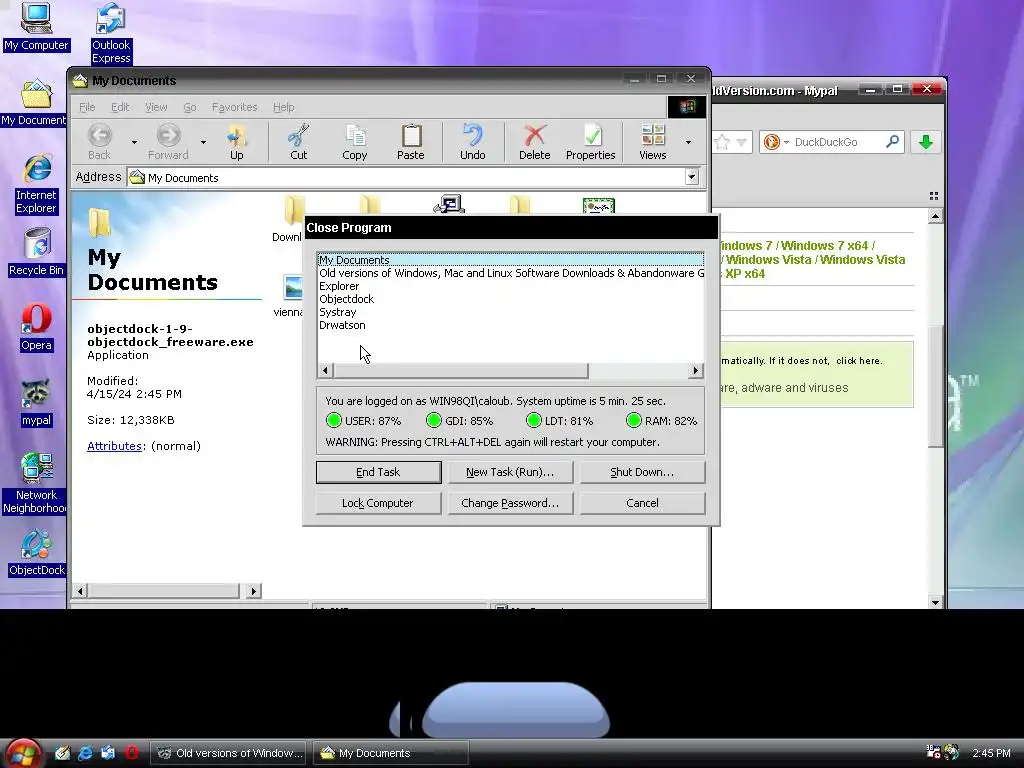Open Network Neighborhood desktop icon
1024x768 pixels.
tap(35, 483)
